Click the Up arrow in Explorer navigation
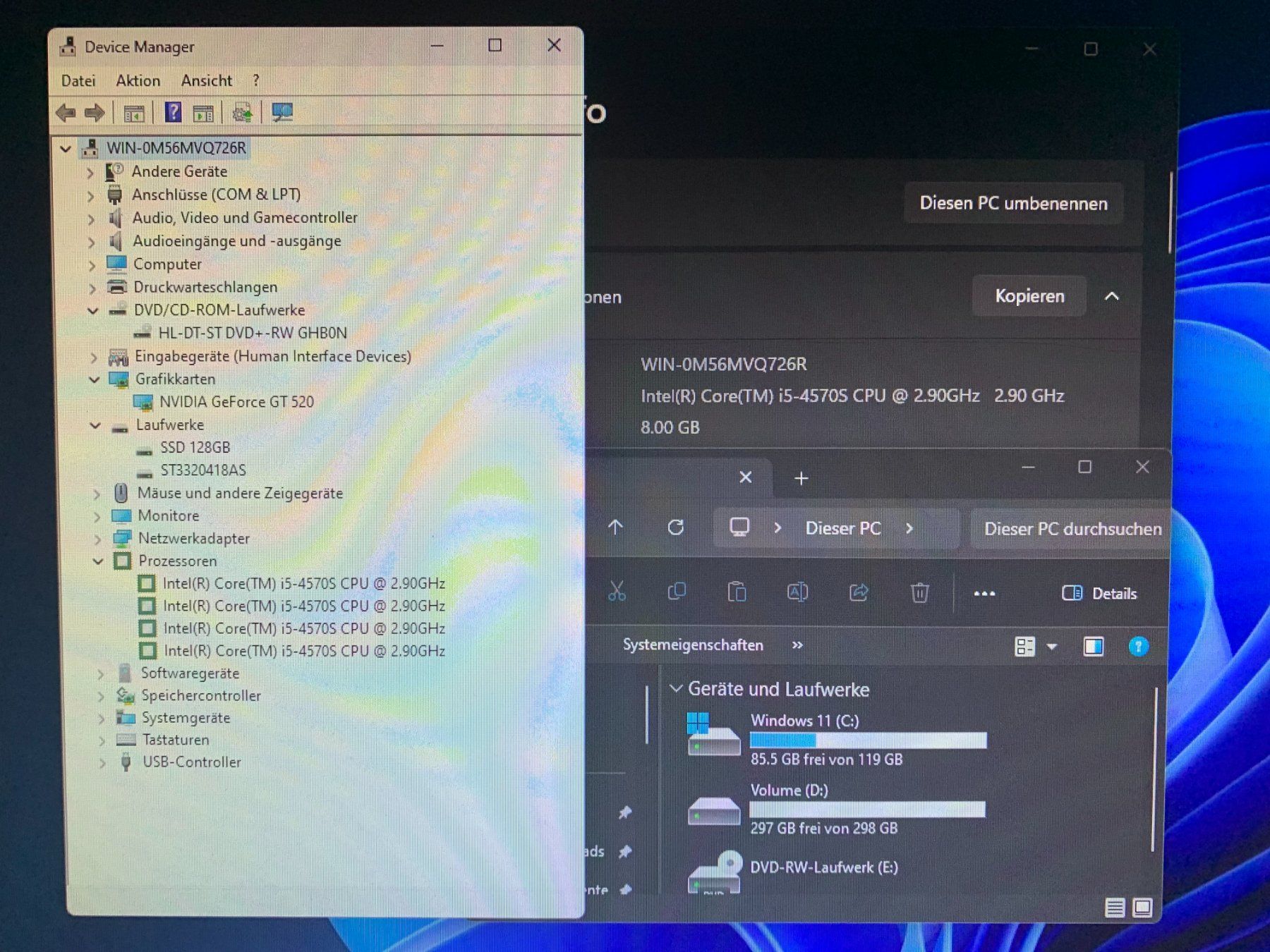The width and height of the screenshot is (1270, 952). pos(615,527)
